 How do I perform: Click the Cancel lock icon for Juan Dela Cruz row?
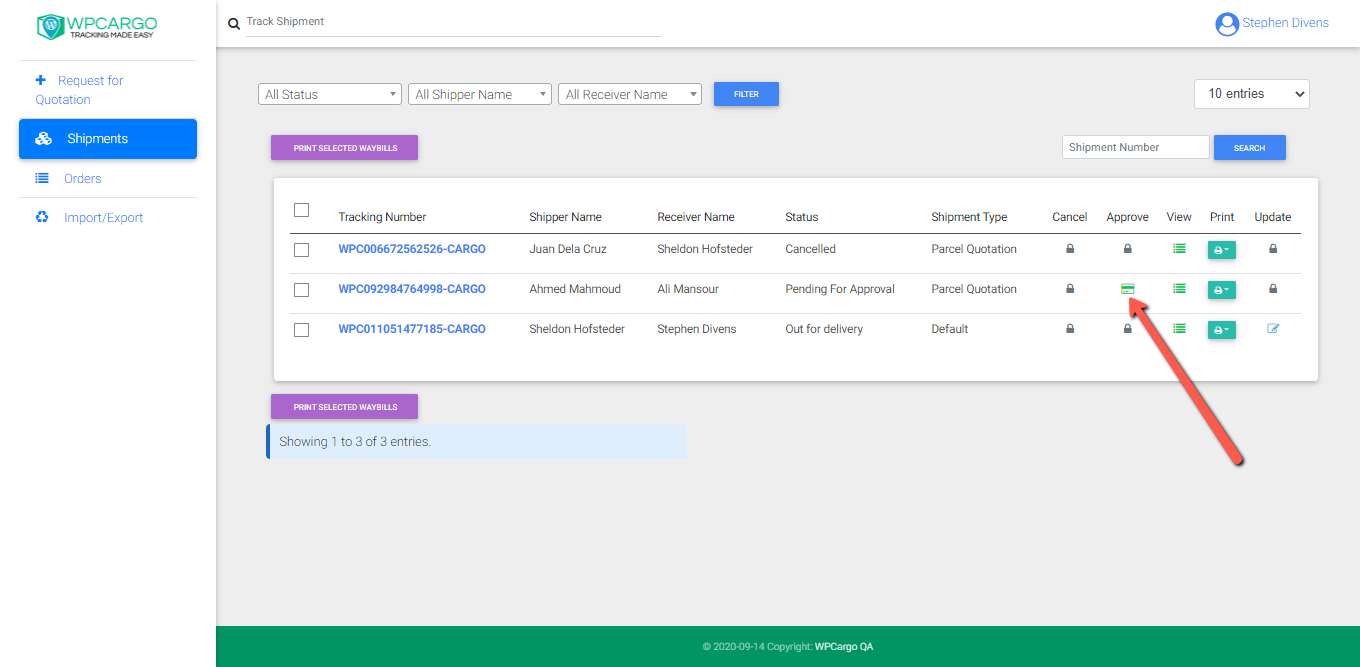point(1070,249)
